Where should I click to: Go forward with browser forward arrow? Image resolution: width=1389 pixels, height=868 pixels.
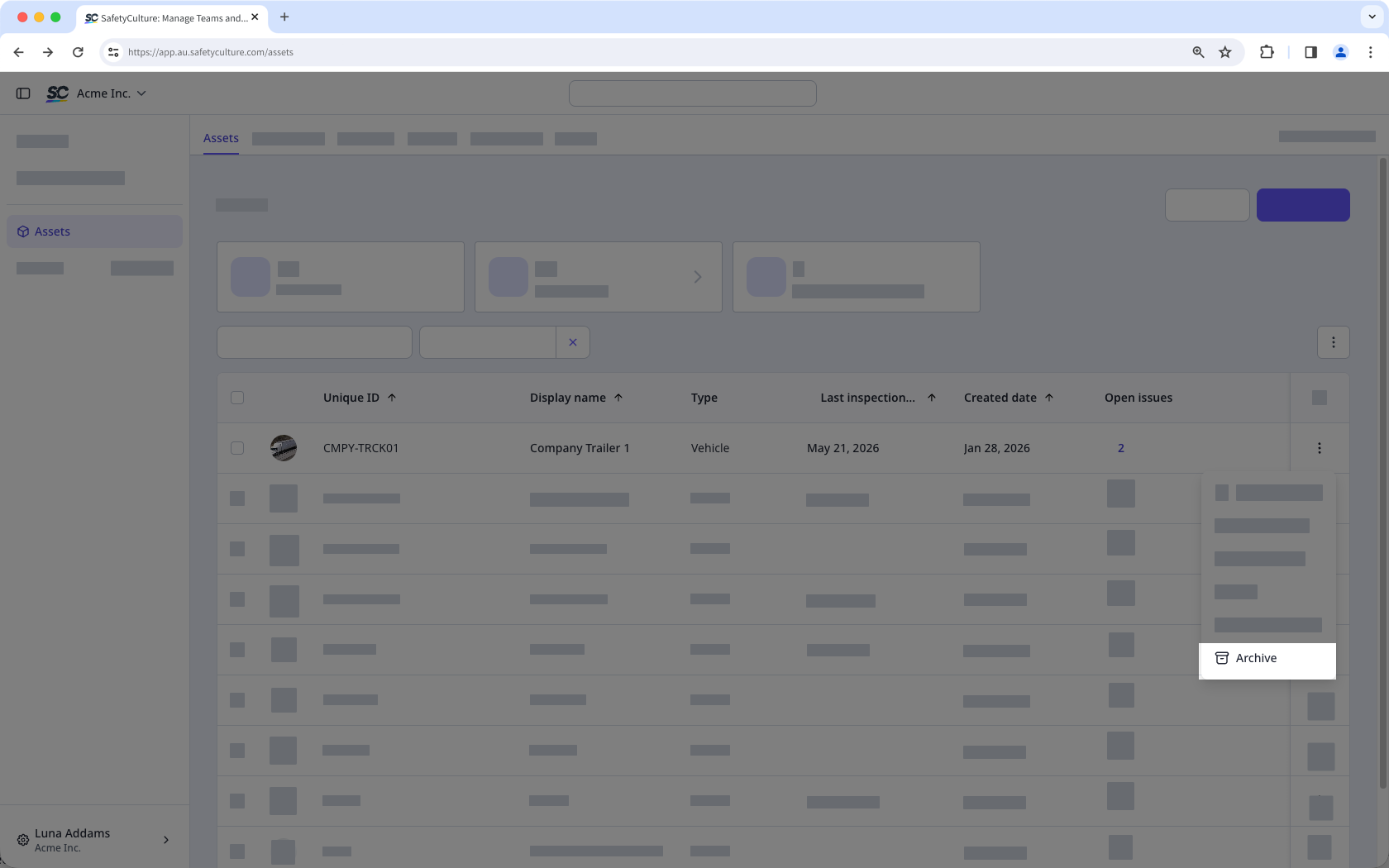tap(48, 52)
